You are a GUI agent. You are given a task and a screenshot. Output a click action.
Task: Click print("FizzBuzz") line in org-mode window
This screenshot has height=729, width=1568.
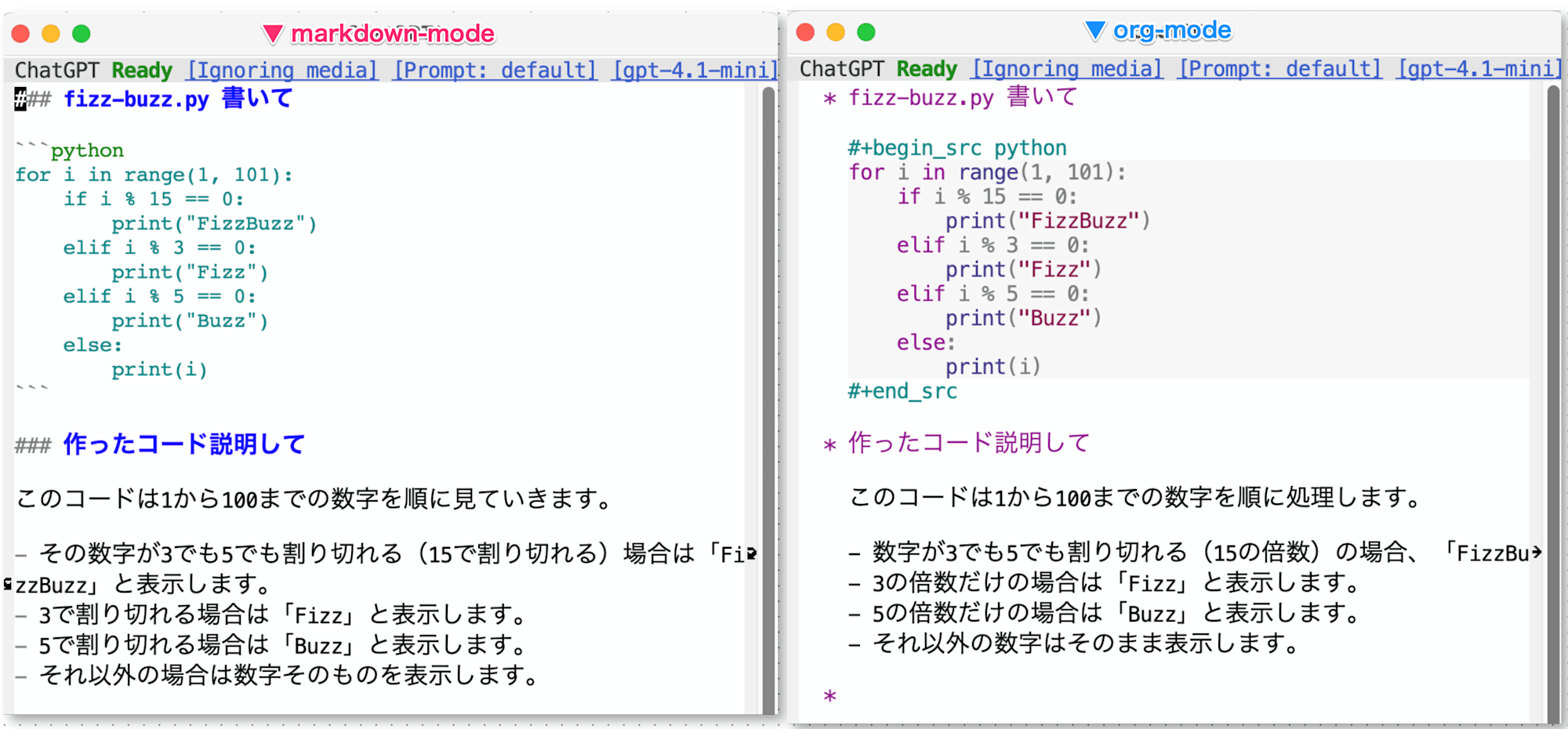(x=1047, y=221)
